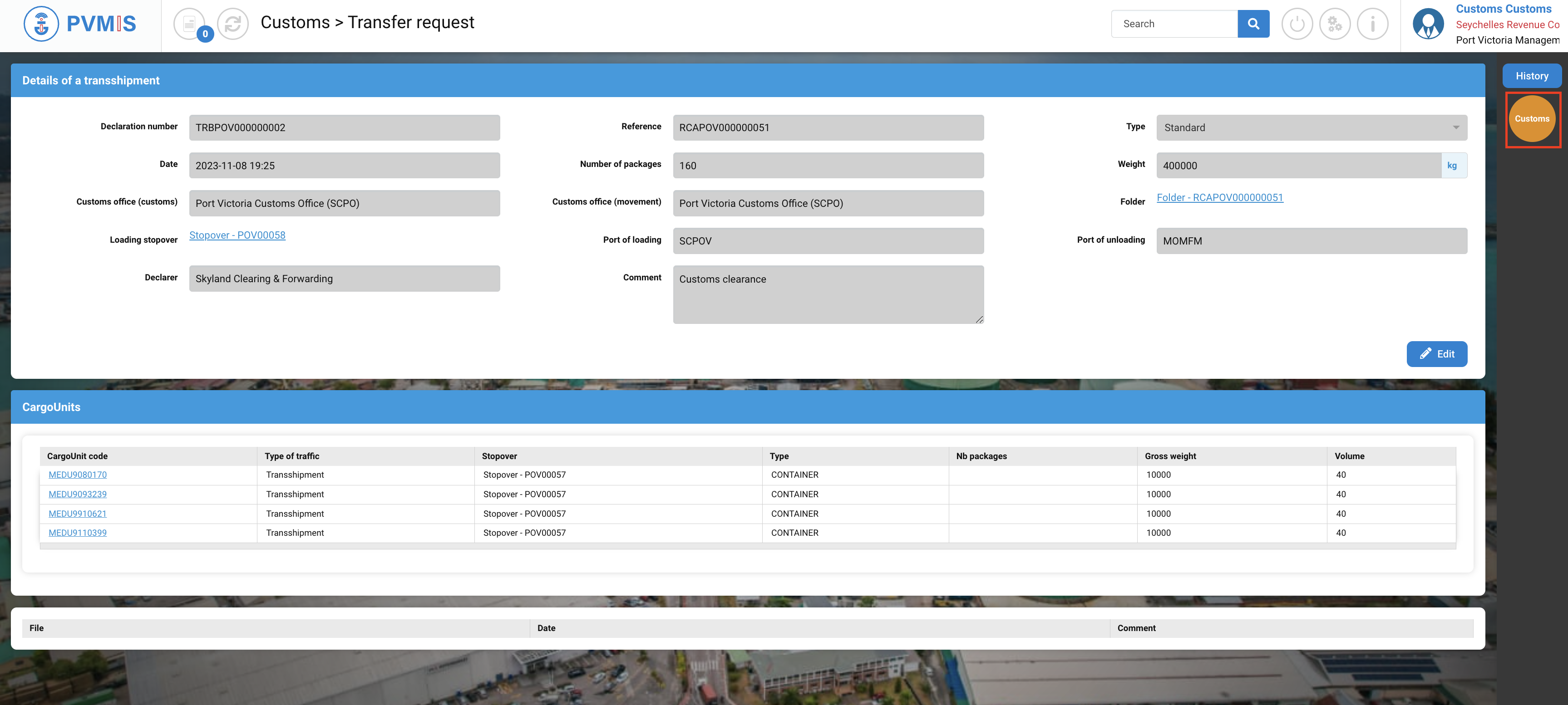Viewport: 1568px width, 705px height.
Task: Open the settings gears icon
Action: coord(1334,24)
